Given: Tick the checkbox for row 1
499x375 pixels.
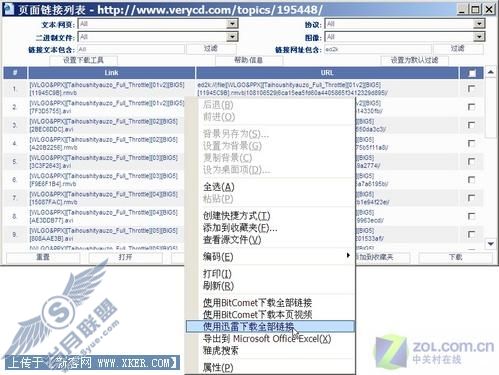Looking at the screenshot, I should point(471,89).
